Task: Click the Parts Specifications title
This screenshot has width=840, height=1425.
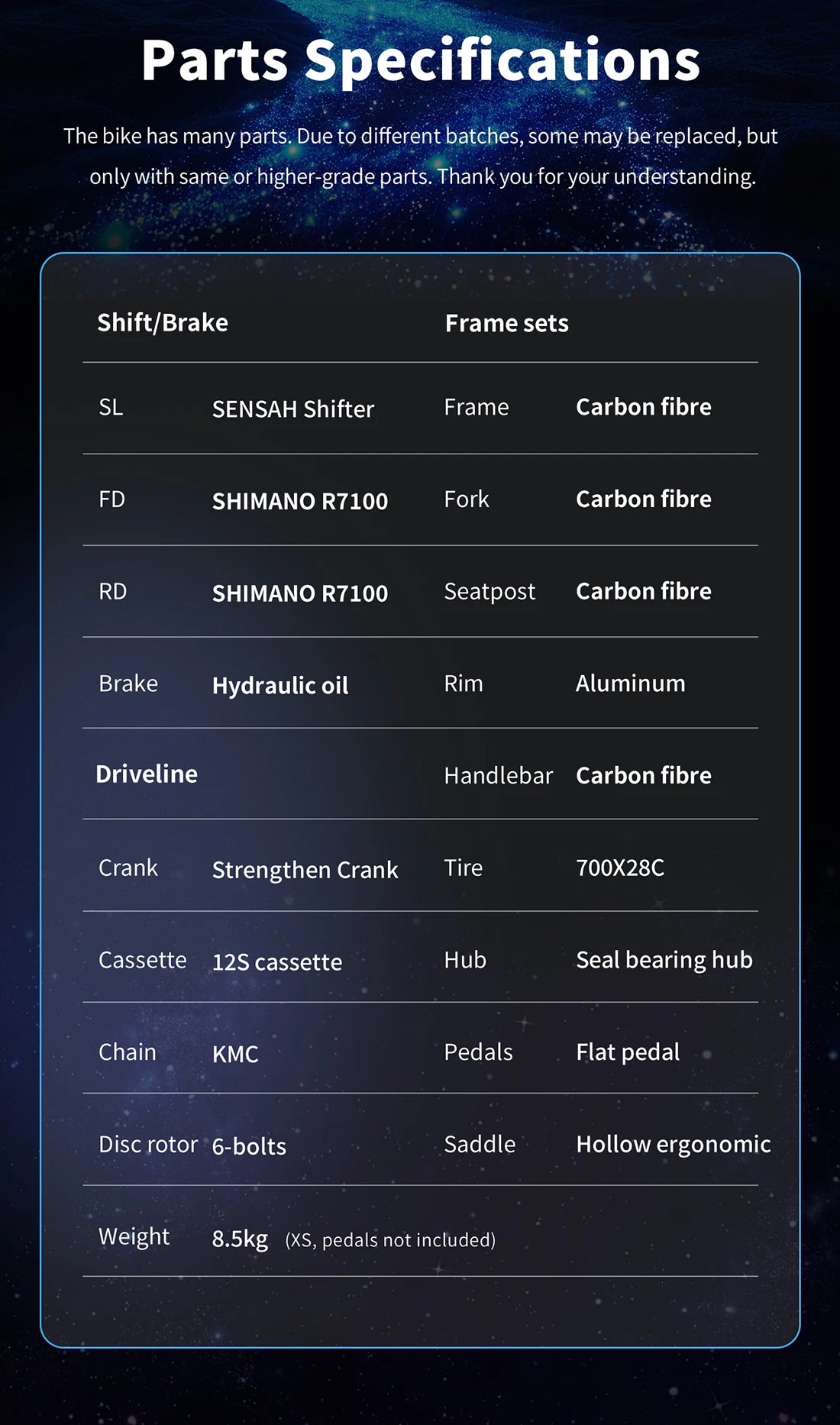Action: point(420,60)
